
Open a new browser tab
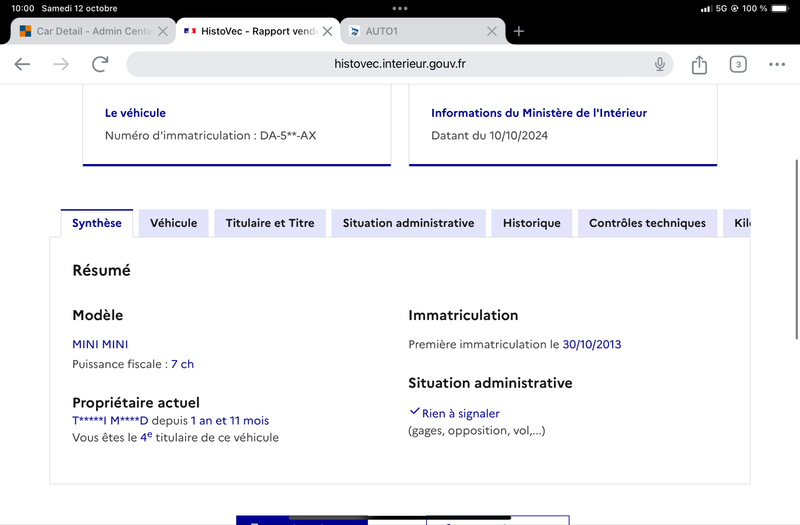pyautogui.click(x=519, y=31)
